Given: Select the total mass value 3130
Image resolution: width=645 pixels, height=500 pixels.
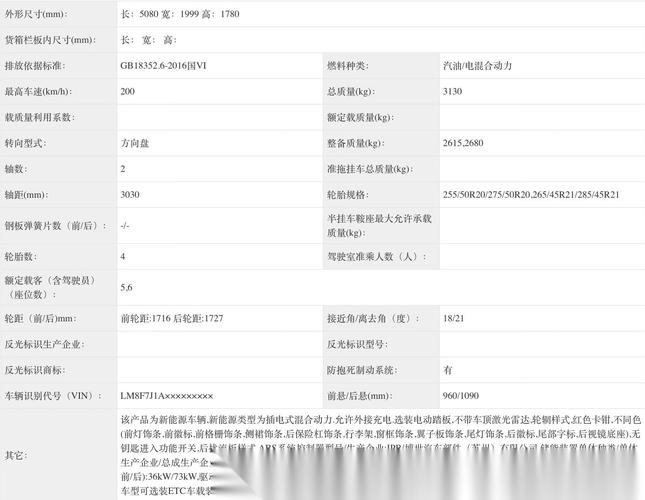Looking at the screenshot, I should click(x=452, y=91).
